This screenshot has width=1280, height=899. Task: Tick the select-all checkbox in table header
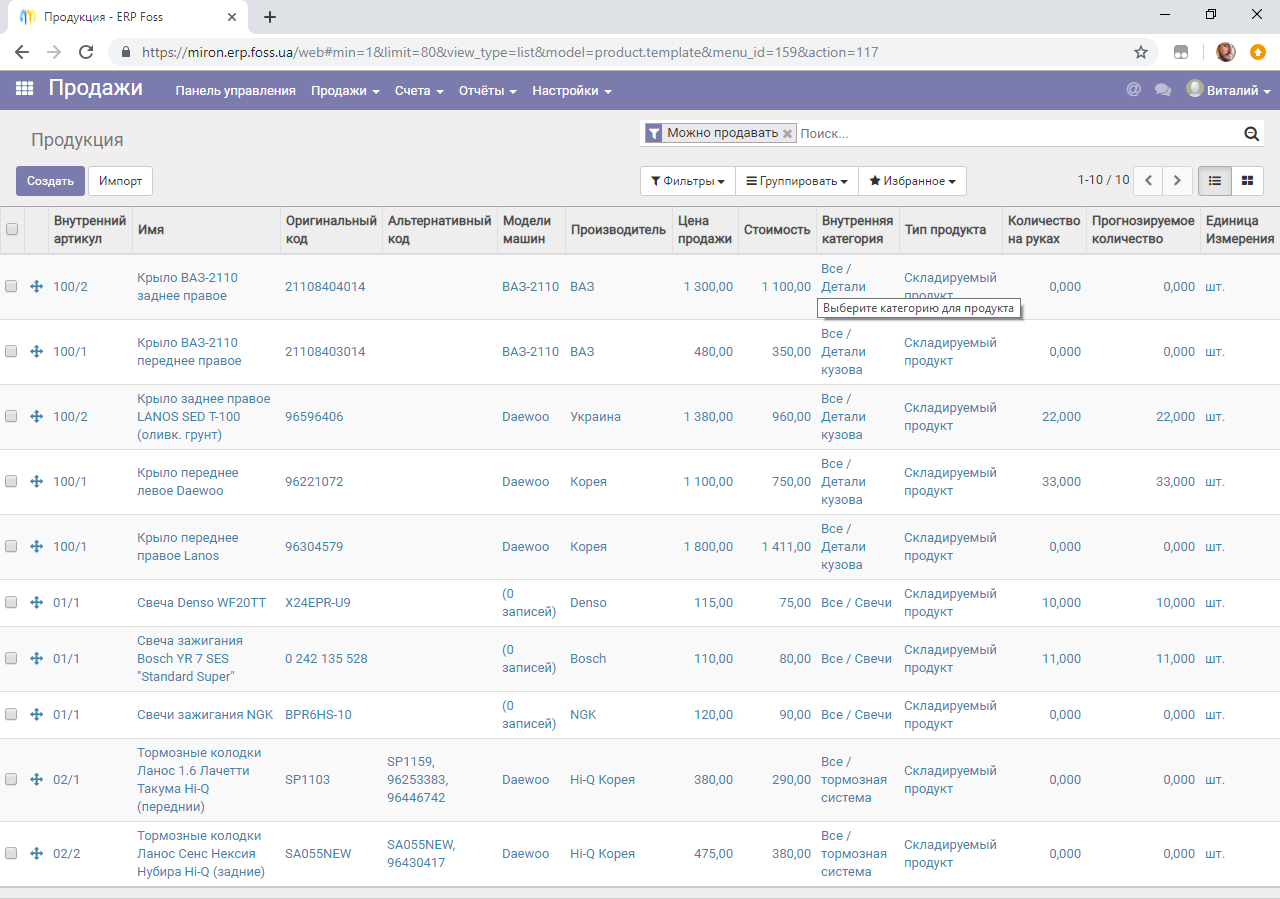click(x=12, y=229)
